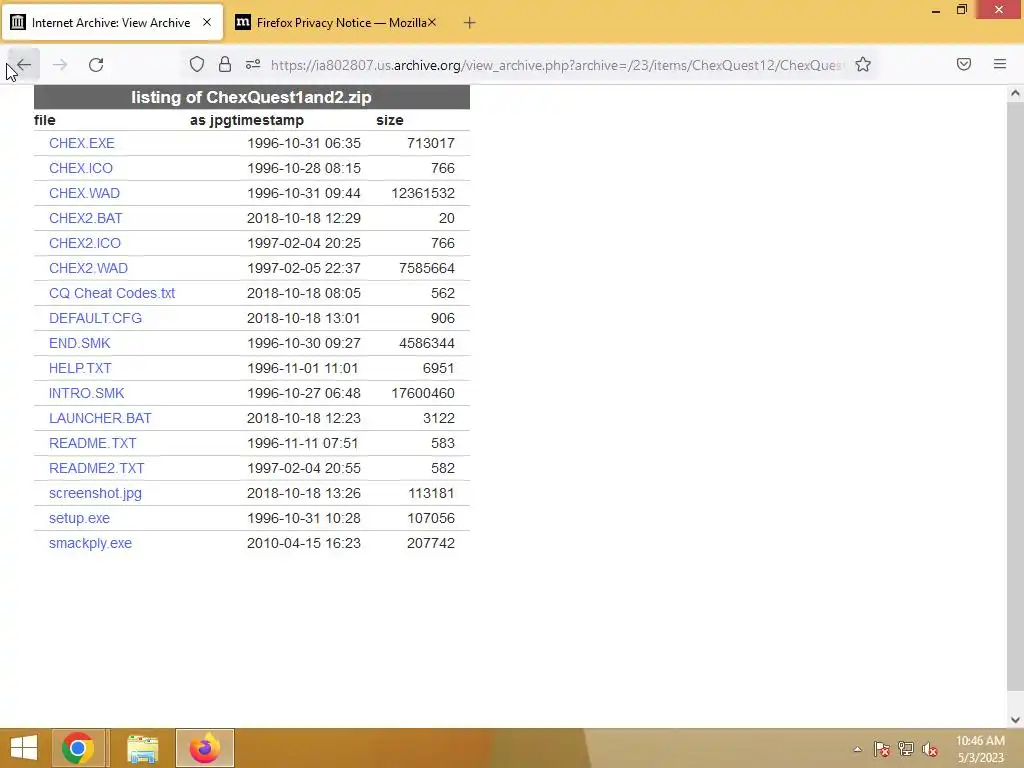Screen dimensions: 1024x768
Task: Open the LAUNCHER.BAT file link
Action: [x=100, y=418]
